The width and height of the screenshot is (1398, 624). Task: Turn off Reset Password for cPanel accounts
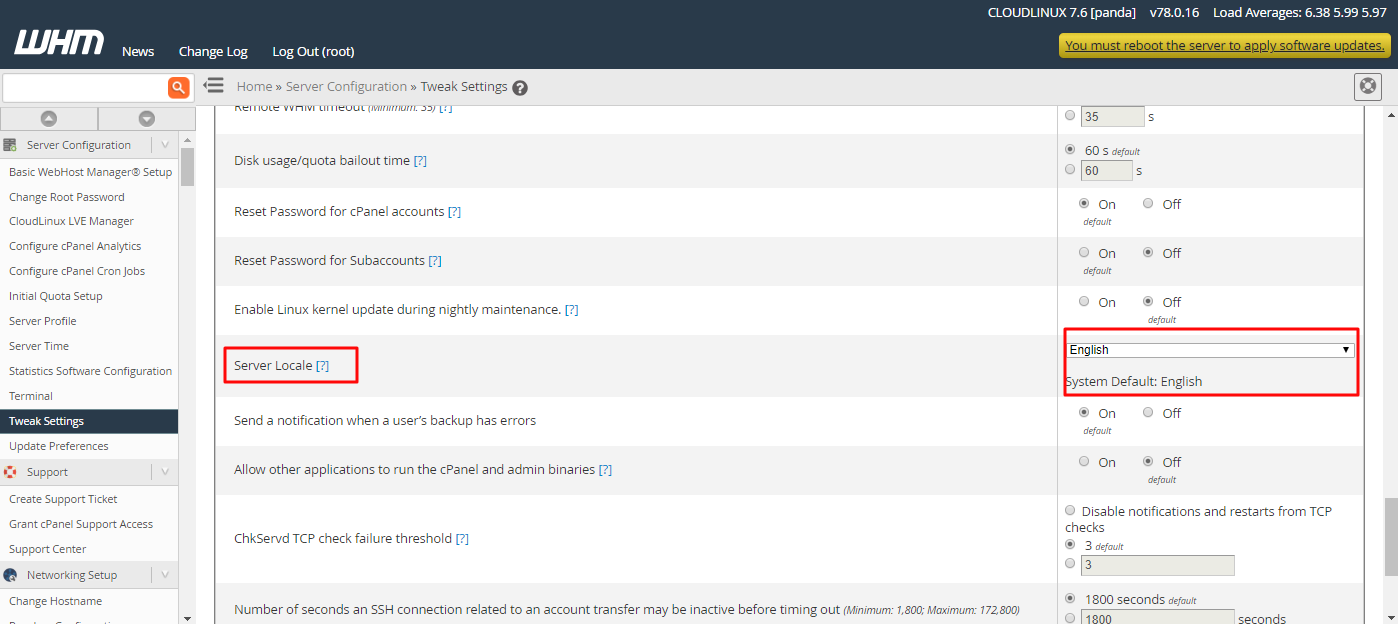pos(1148,202)
